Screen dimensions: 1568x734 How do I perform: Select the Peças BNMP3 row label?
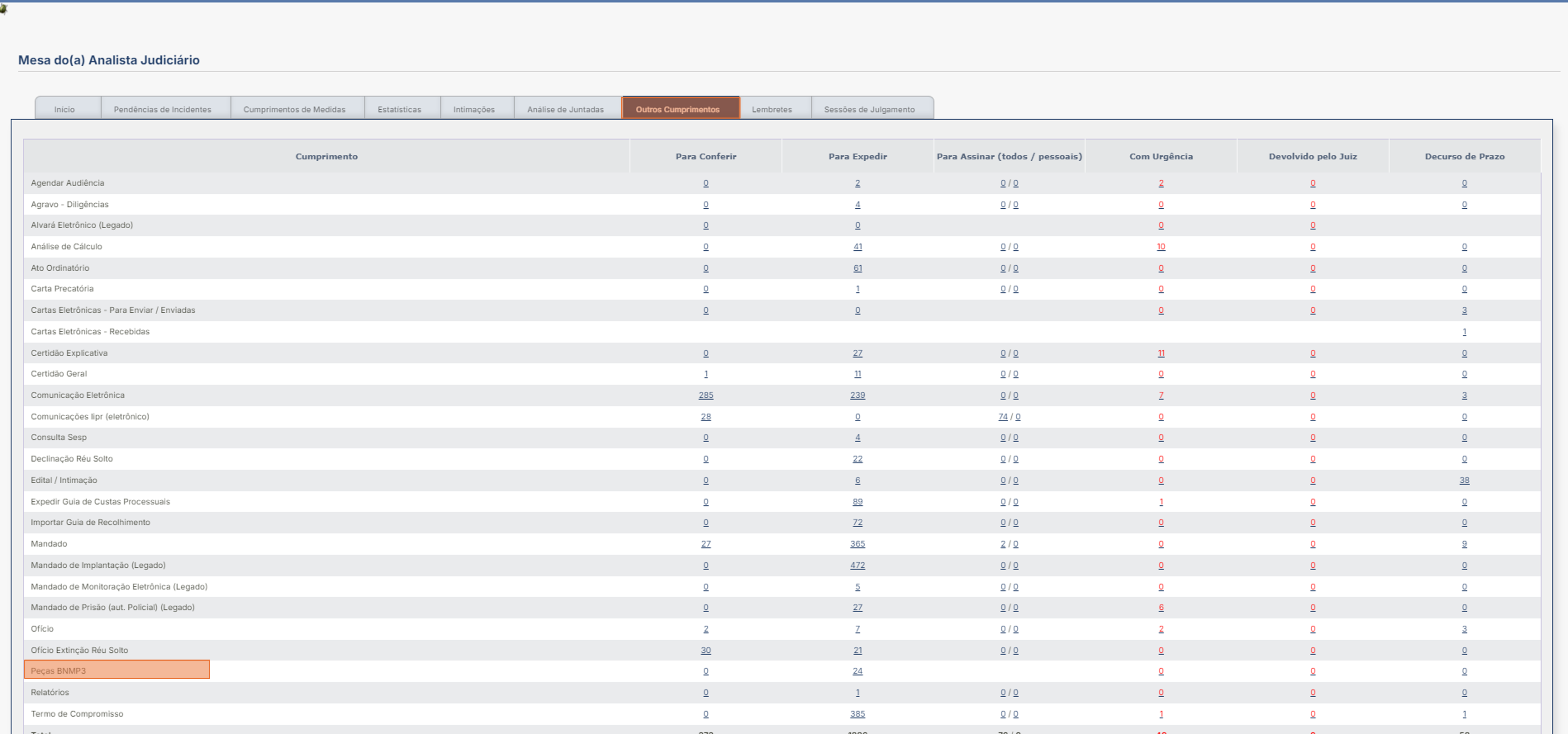pyautogui.click(x=58, y=671)
